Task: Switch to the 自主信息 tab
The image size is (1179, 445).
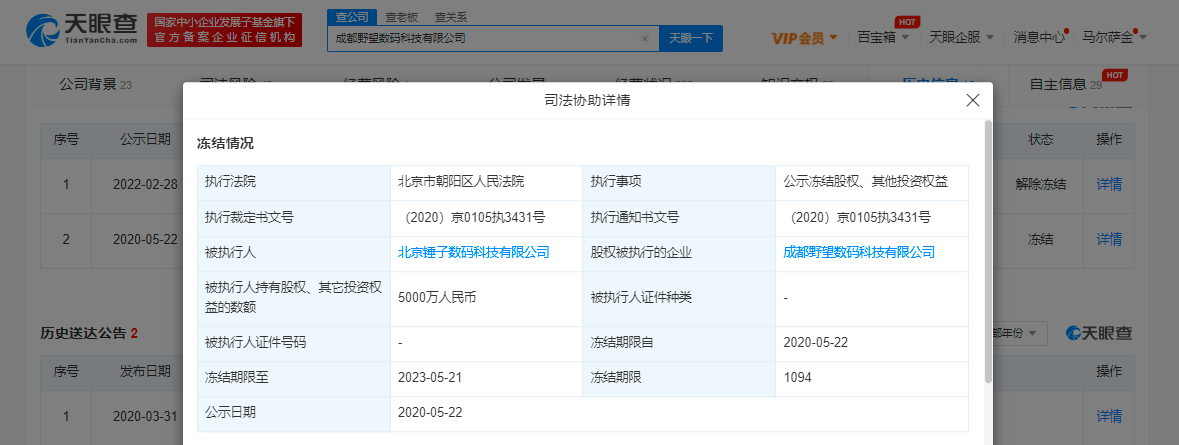Action: point(1065,85)
